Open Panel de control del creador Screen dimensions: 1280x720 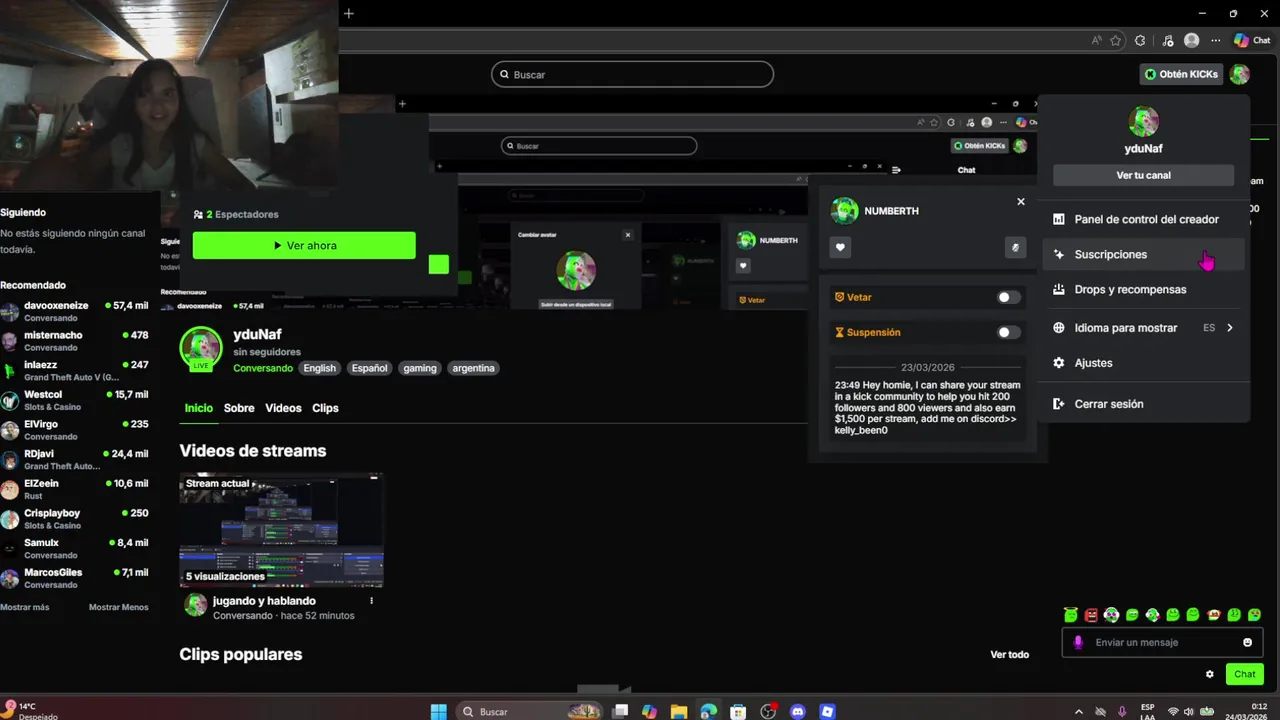point(1143,219)
